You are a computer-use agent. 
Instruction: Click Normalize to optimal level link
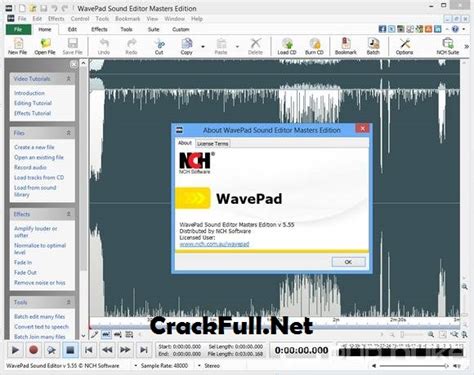(x=40, y=249)
